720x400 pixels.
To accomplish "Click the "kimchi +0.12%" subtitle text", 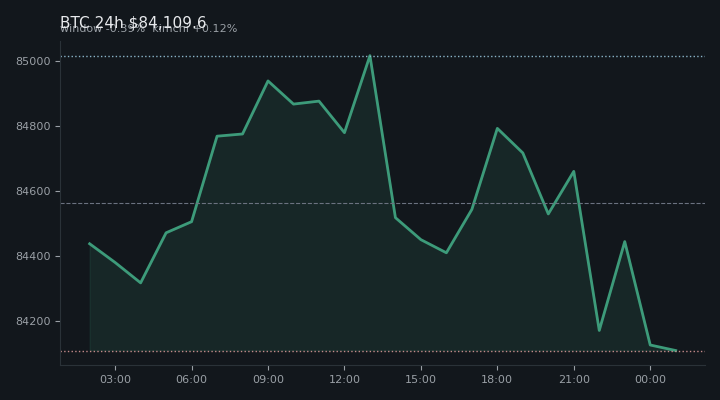I will pos(195,28).
